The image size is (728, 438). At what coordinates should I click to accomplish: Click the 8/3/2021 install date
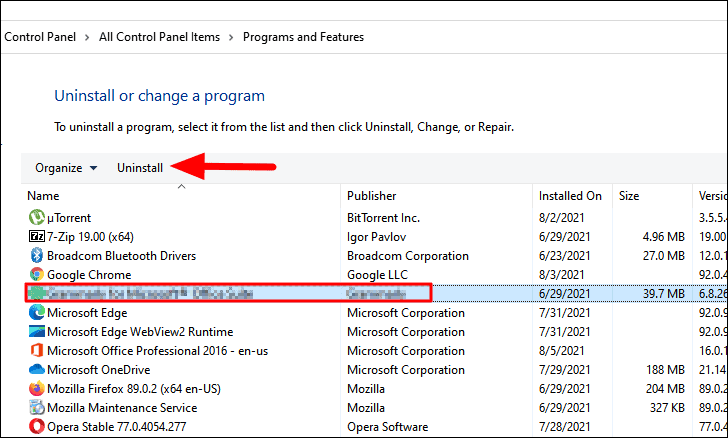(561, 275)
